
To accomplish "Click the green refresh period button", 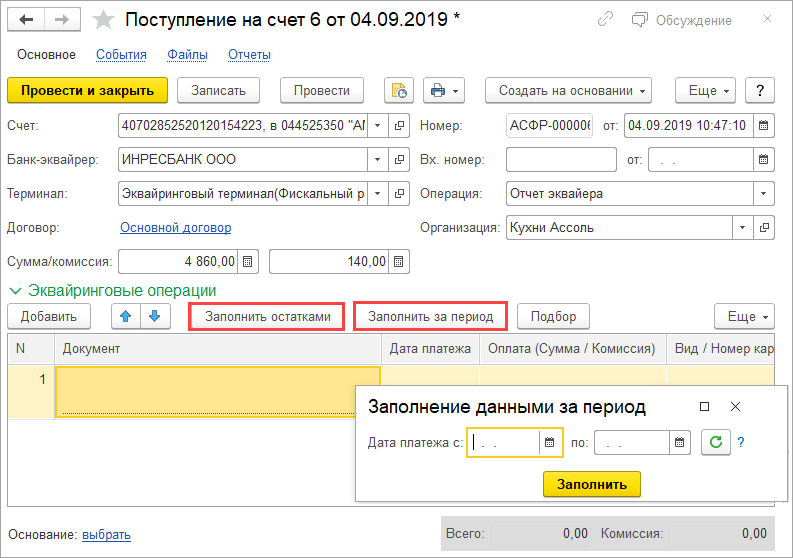I will 716,442.
